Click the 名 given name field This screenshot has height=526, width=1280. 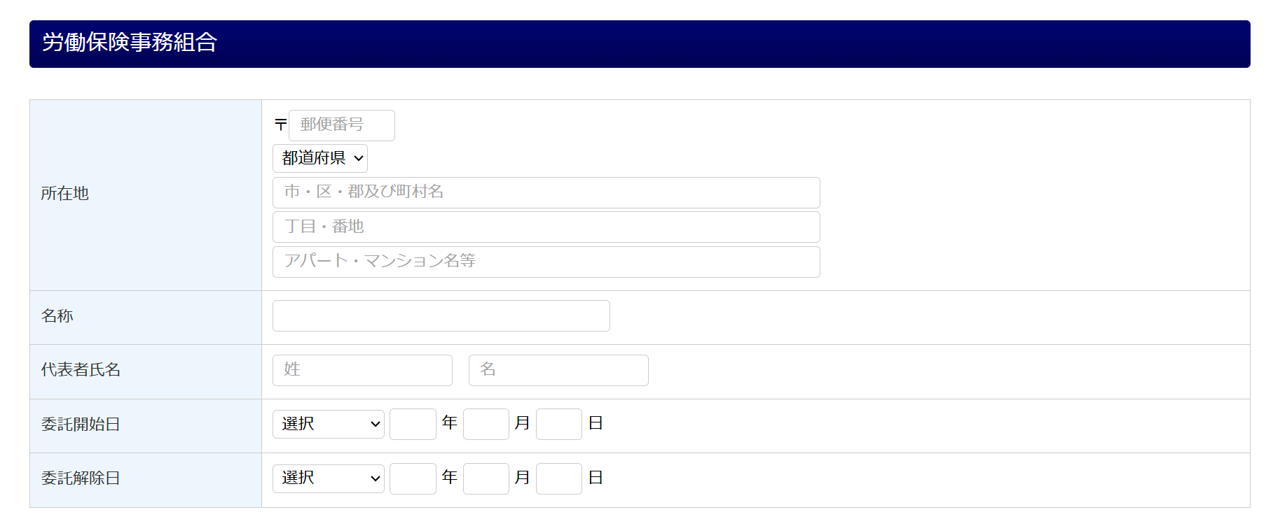point(558,370)
